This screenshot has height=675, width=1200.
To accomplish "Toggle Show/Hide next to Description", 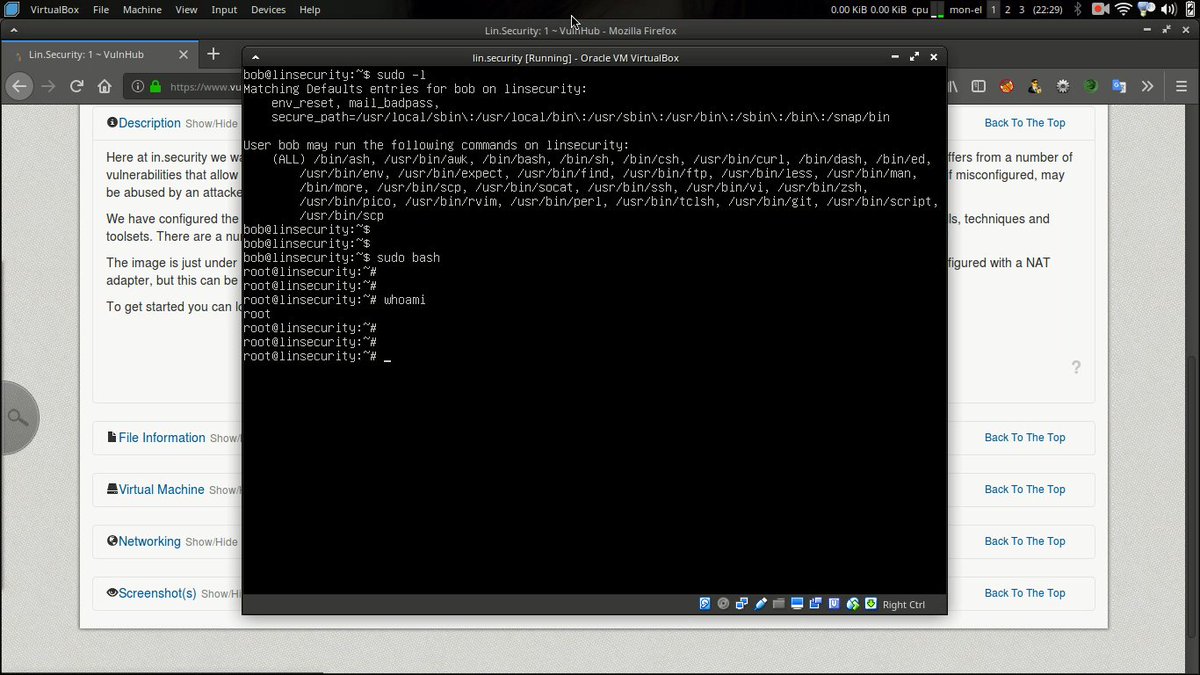I will [211, 124].
